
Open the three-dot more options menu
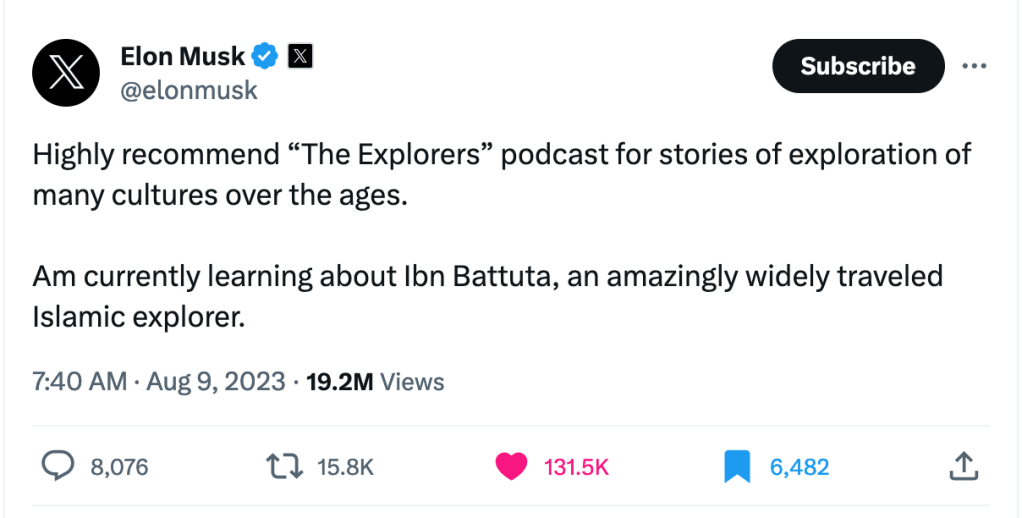click(x=973, y=66)
